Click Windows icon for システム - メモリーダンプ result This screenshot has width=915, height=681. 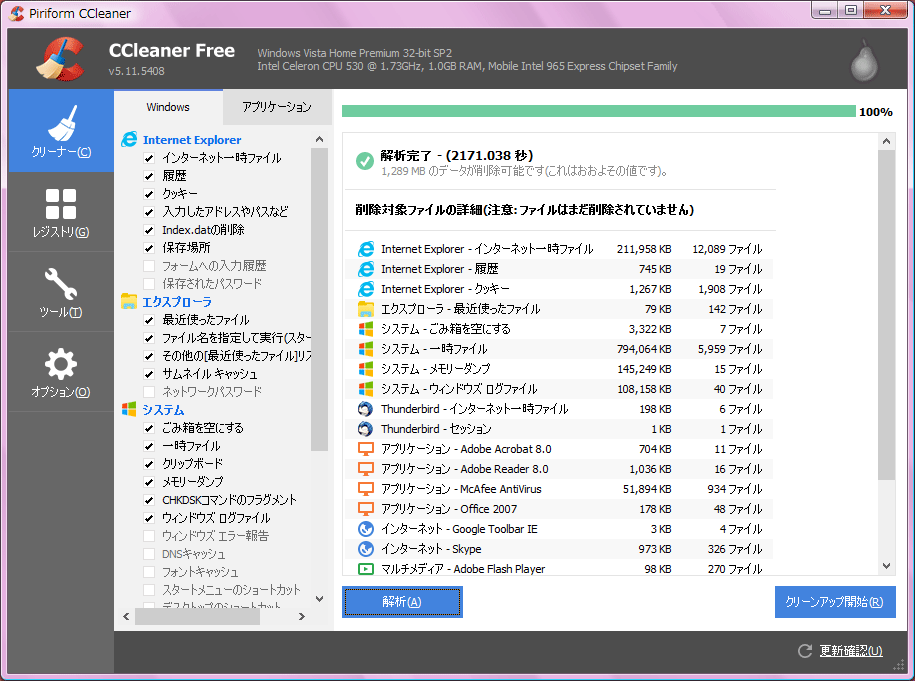(366, 369)
